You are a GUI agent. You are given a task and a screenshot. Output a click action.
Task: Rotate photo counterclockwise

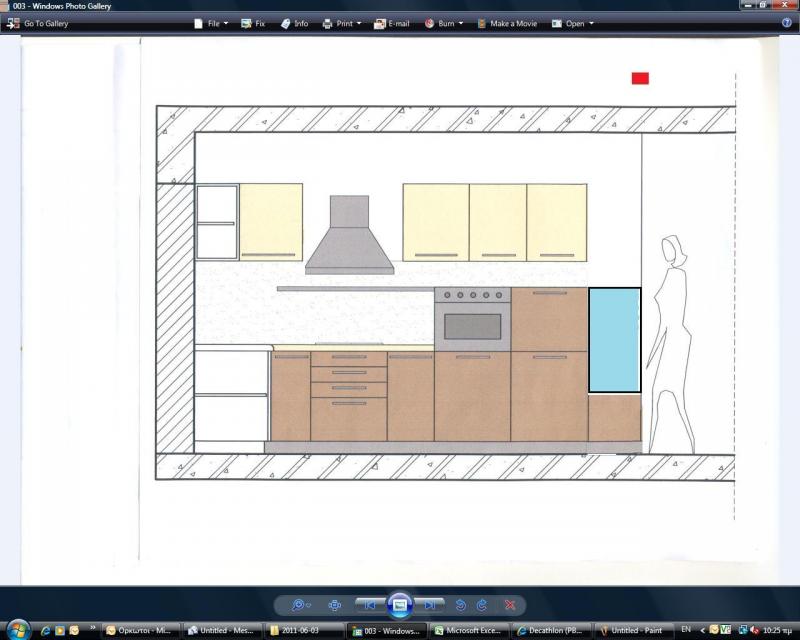(x=461, y=605)
